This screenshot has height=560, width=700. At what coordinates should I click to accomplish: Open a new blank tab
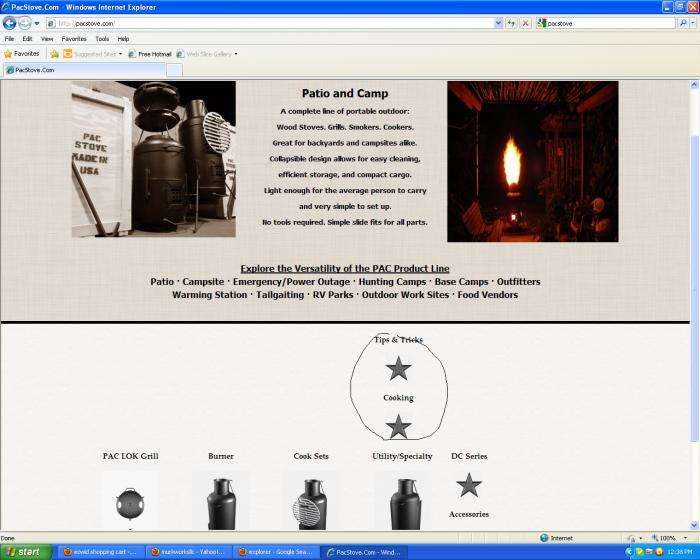click(175, 70)
